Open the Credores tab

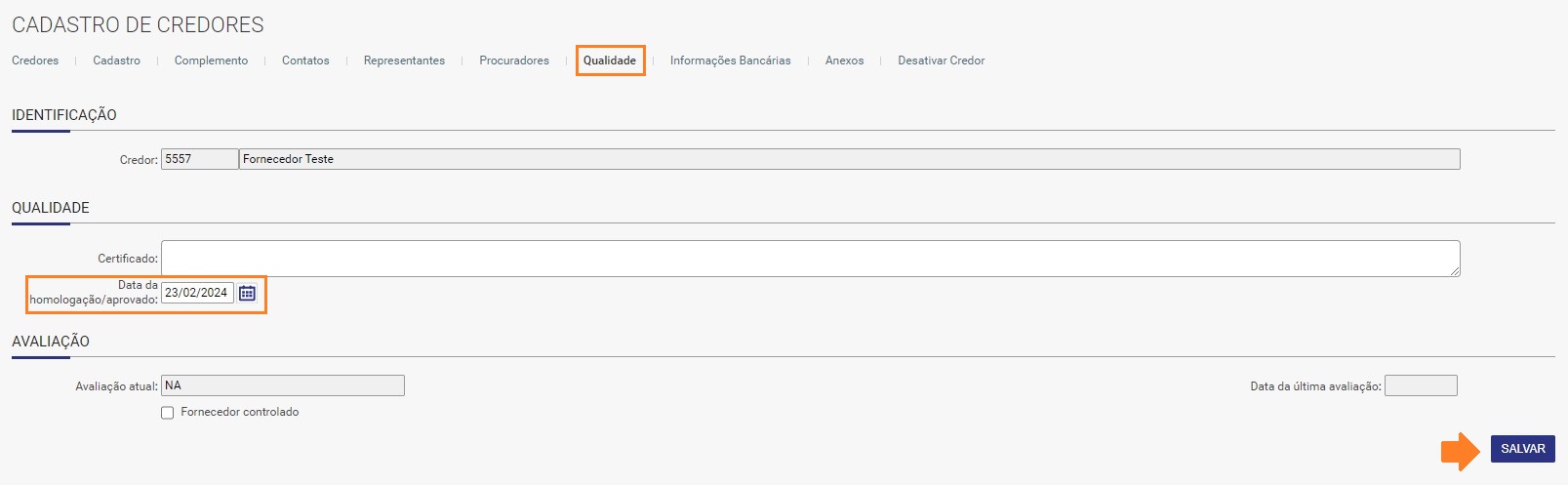point(35,61)
